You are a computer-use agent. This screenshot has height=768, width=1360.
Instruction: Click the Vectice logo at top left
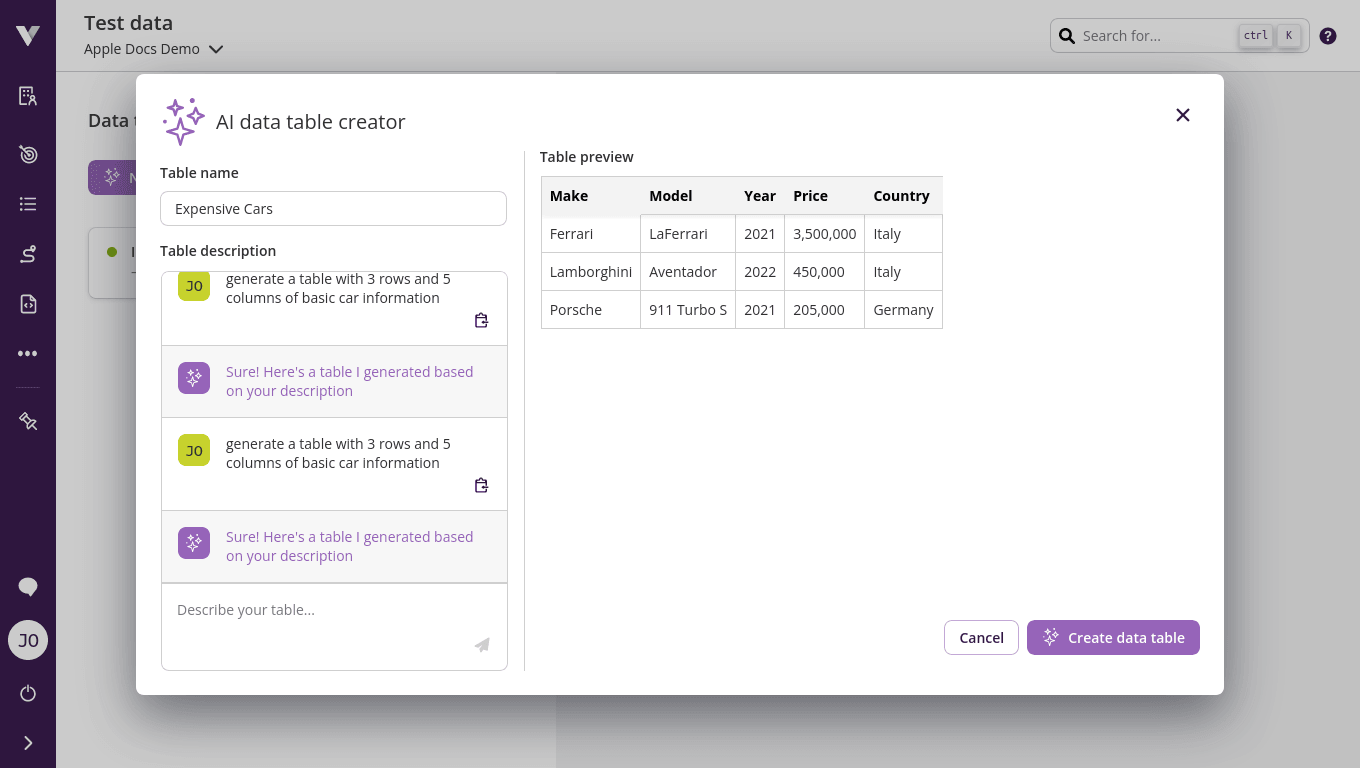pos(27,35)
